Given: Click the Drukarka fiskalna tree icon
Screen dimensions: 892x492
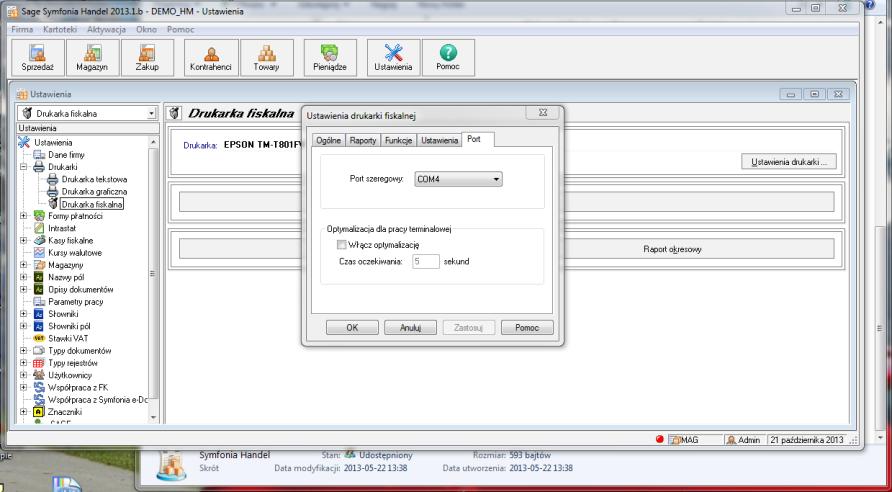Looking at the screenshot, I should (53, 204).
